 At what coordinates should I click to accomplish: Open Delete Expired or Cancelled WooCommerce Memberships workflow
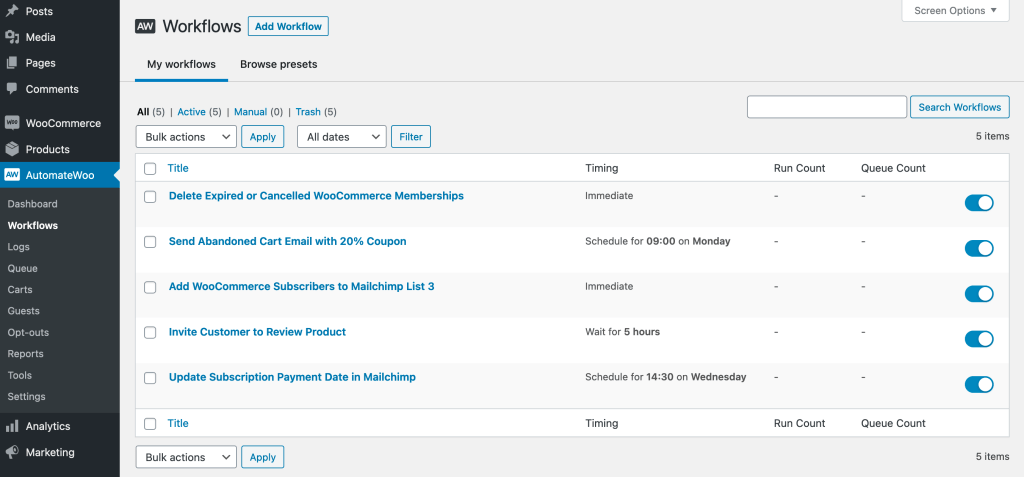316,195
